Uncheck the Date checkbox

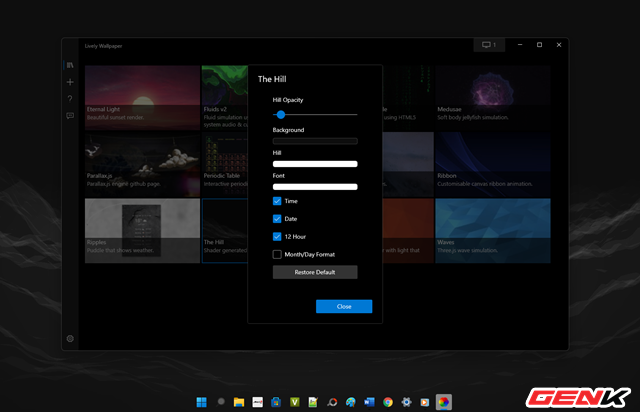point(277,219)
